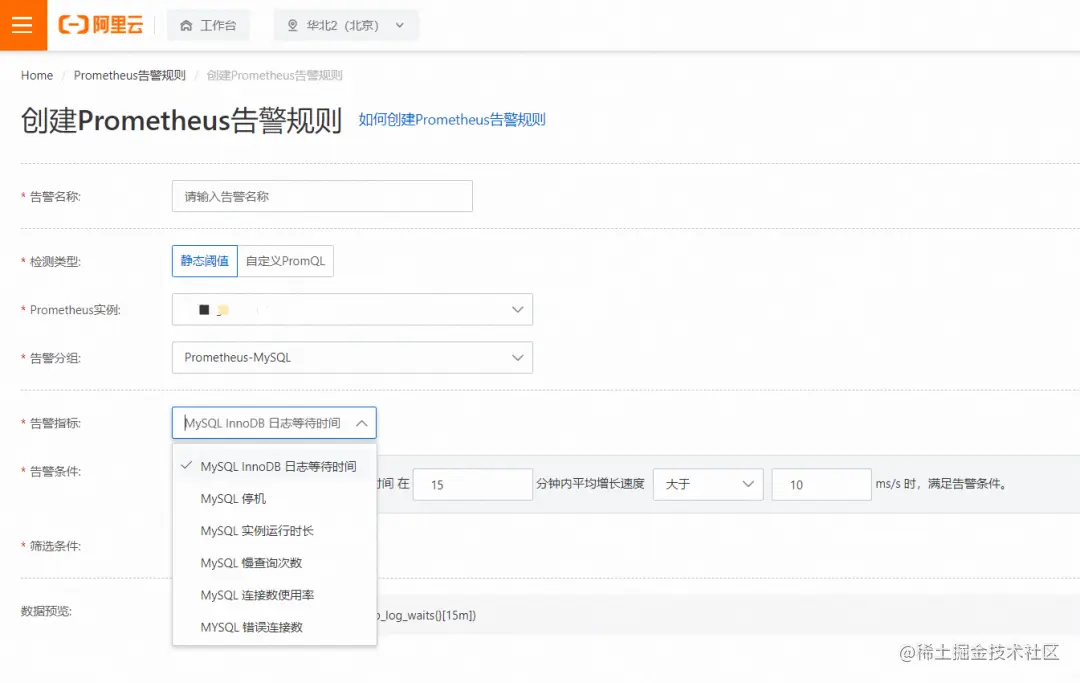Select MYSQL 错误连接数 metric
1080x683 pixels.
274,627
